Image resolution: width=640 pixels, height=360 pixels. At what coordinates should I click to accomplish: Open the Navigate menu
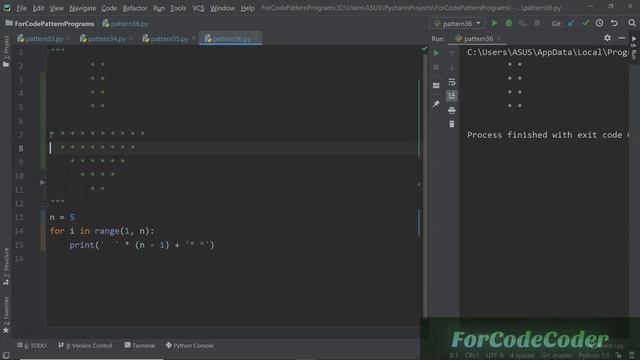82,8
